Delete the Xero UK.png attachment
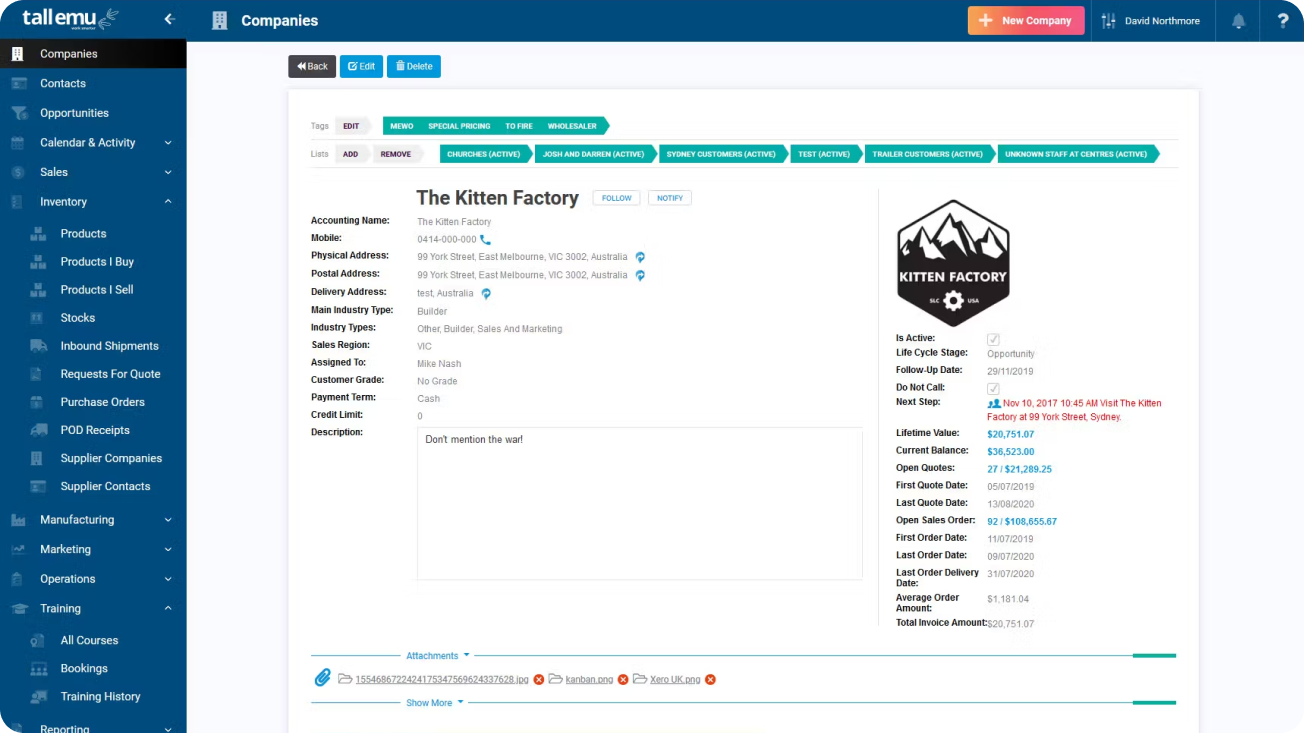Screen dimensions: 1304x733 tap(710, 680)
